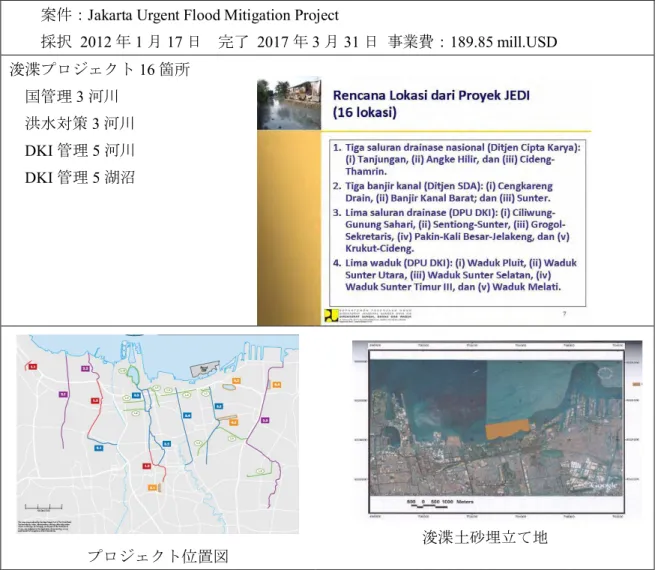Select item 2 "Tiga banjir kanal"

pyautogui.click(x=443, y=192)
